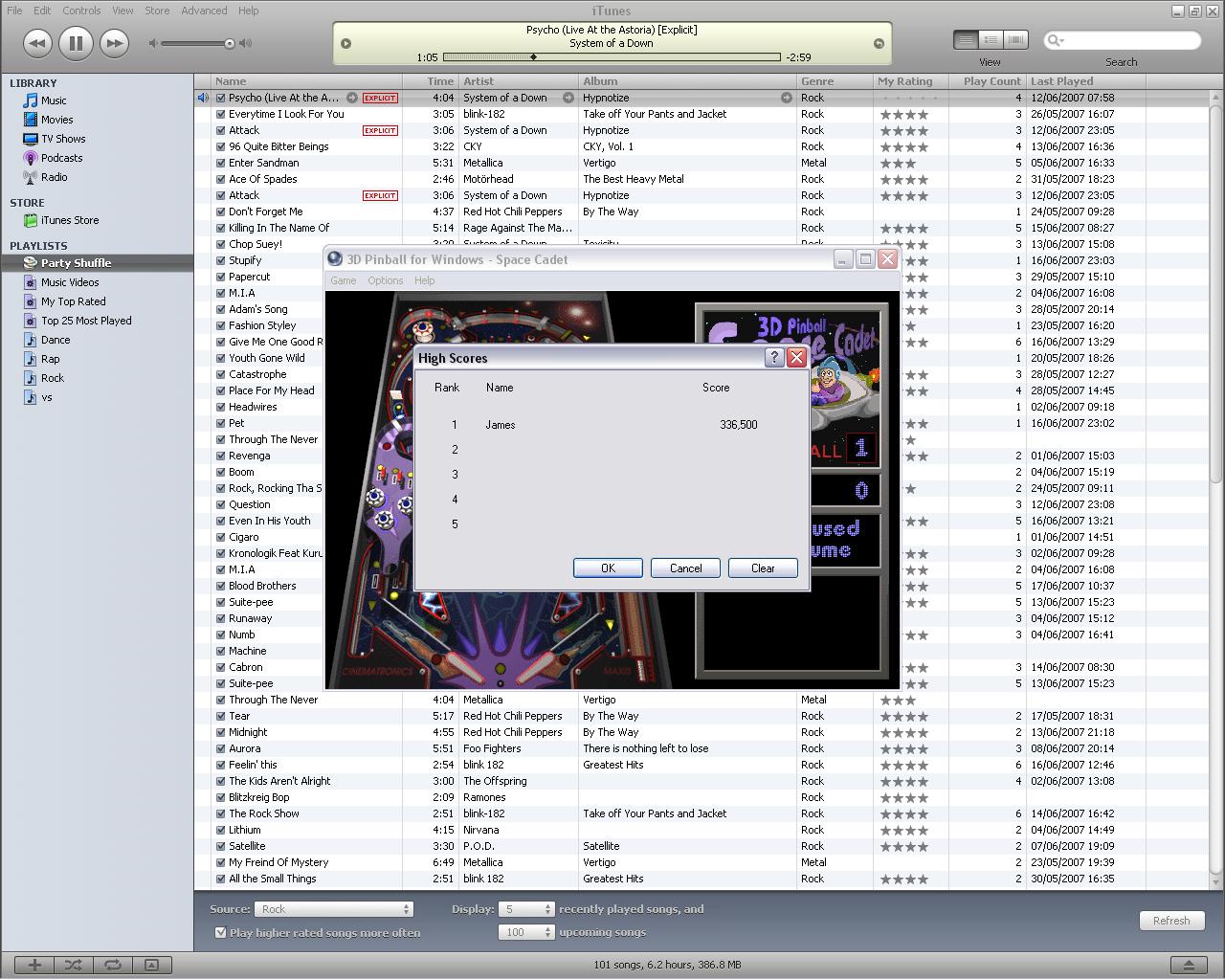Open TV Shows in sidebar
The image size is (1225, 980).
(x=63, y=139)
